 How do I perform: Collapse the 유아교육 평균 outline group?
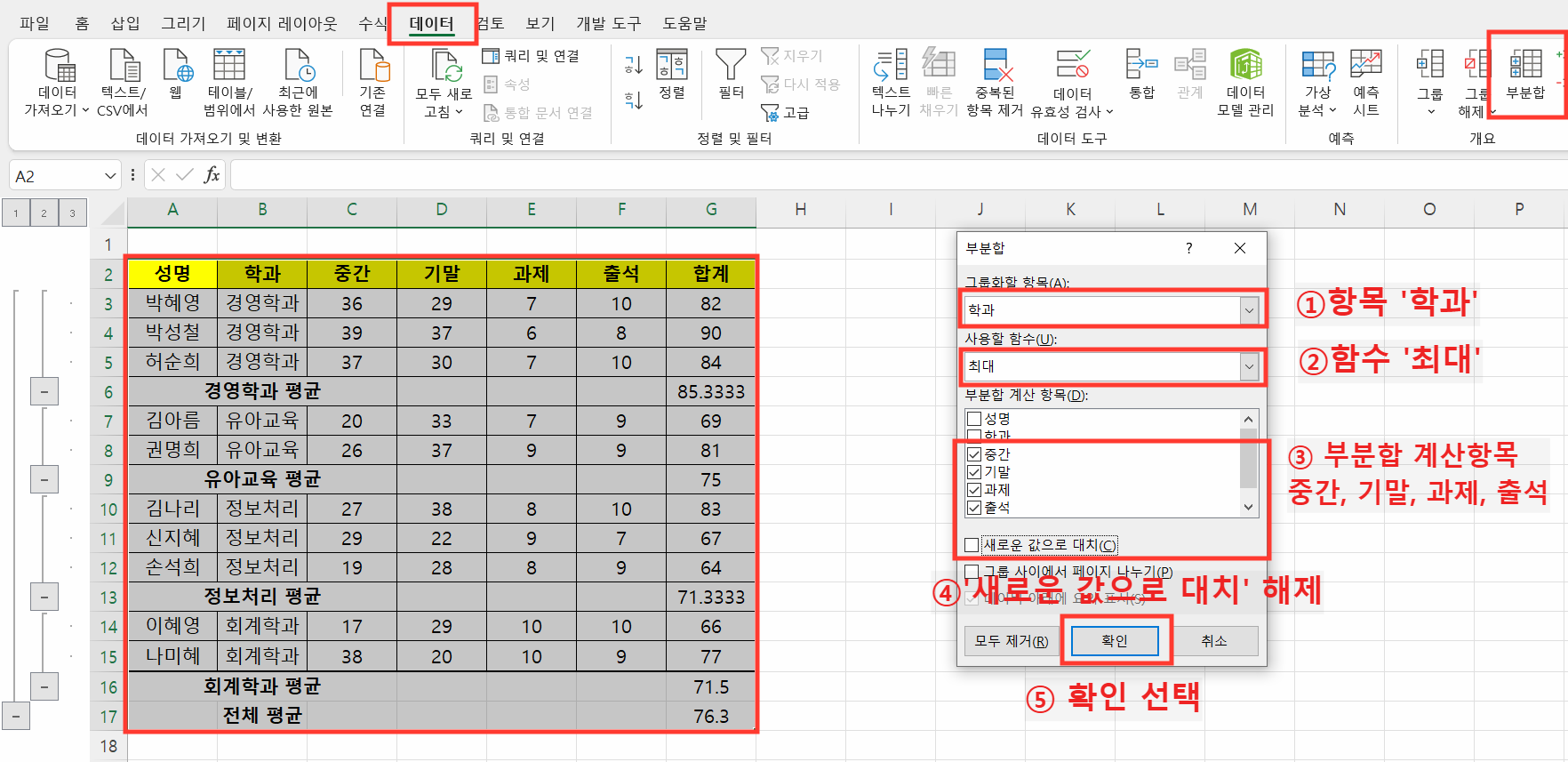[44, 480]
